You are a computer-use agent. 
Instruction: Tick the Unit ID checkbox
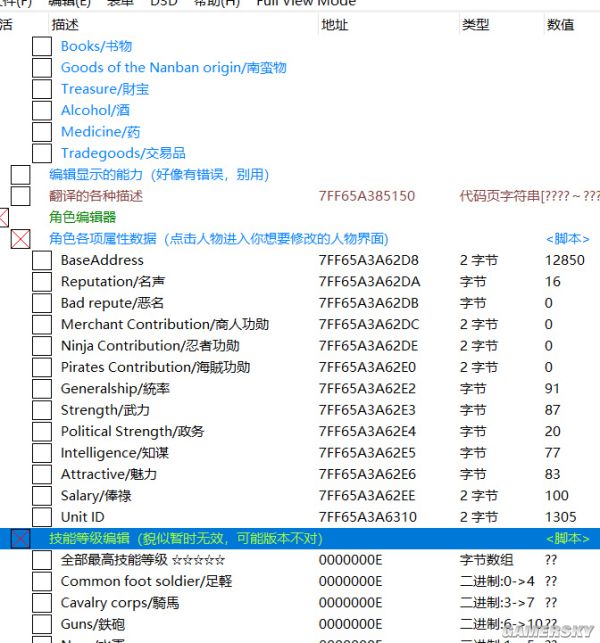[x=42, y=518]
